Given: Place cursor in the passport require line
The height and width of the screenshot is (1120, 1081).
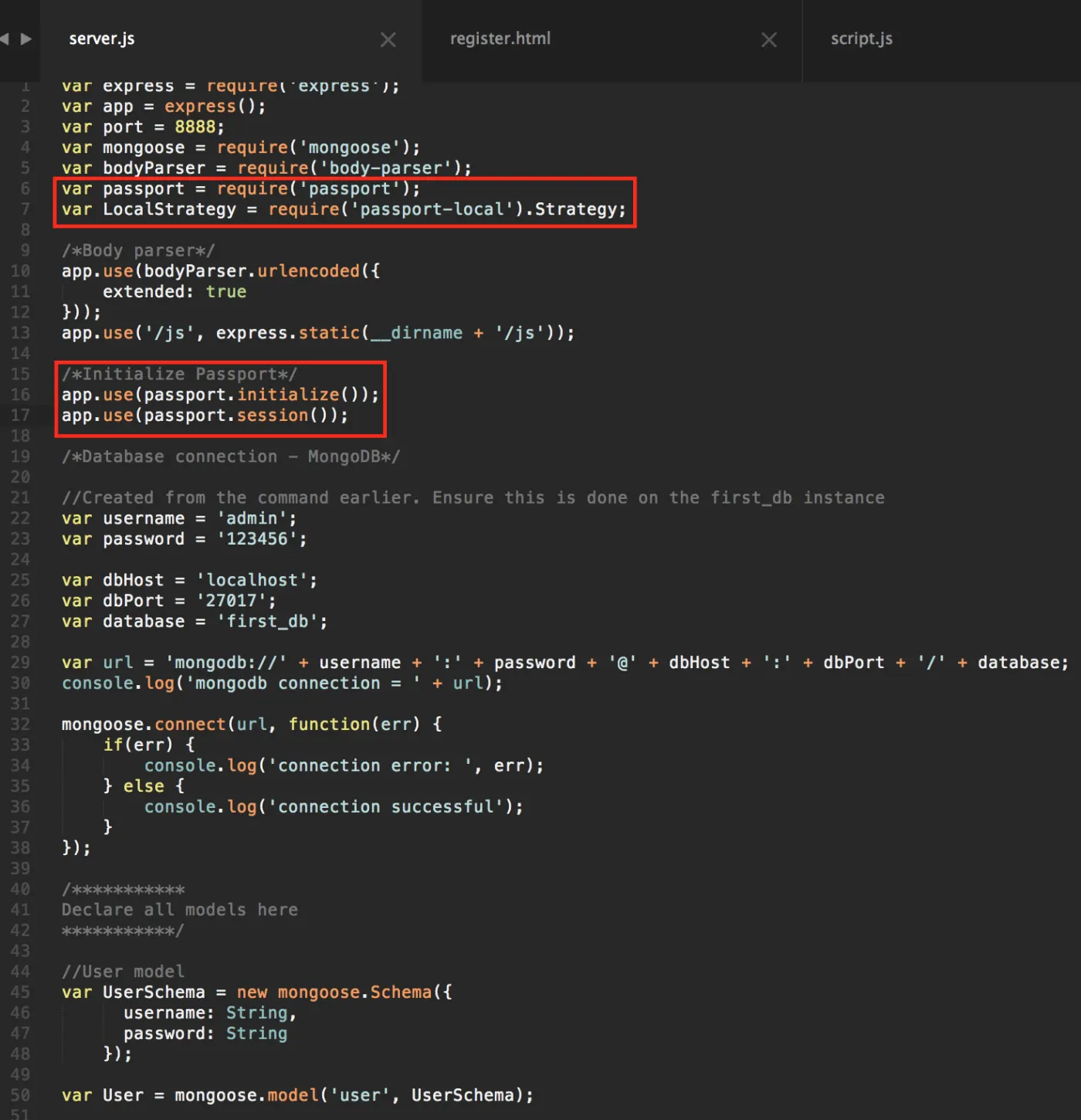Looking at the screenshot, I should 241,188.
